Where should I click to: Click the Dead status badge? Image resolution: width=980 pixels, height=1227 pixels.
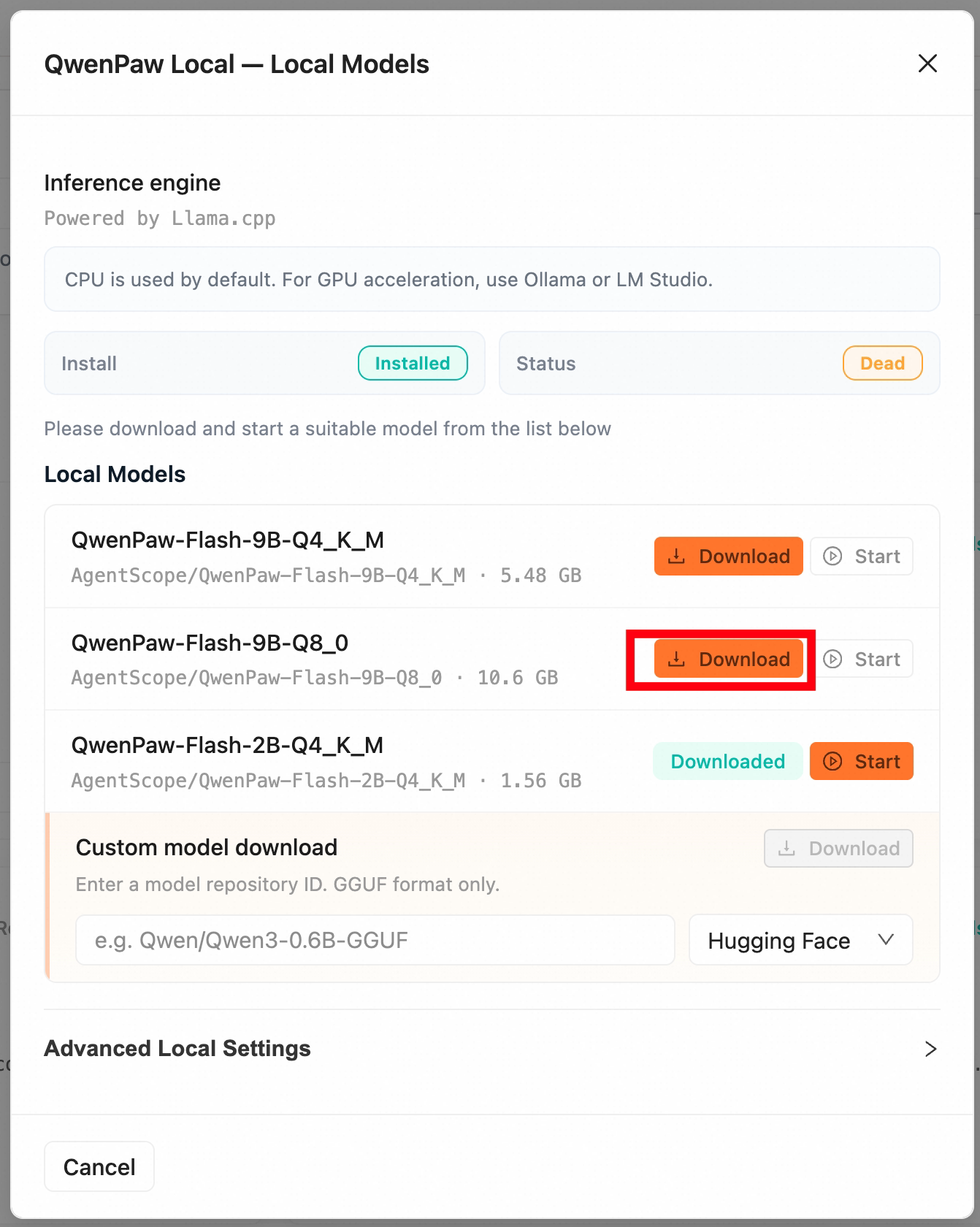(882, 363)
